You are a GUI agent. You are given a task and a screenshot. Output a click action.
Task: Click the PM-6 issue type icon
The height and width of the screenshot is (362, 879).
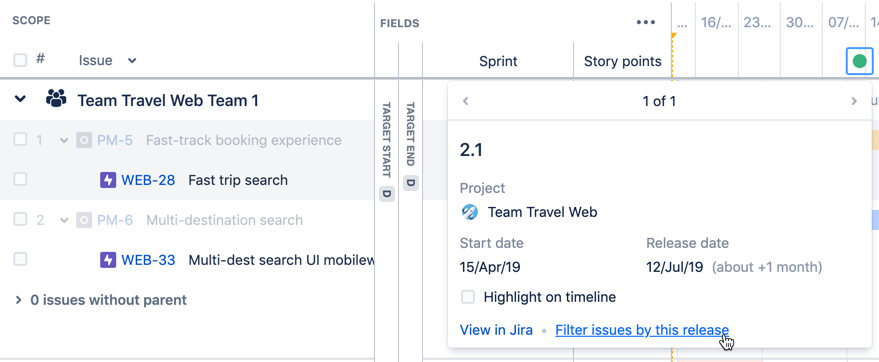click(84, 220)
